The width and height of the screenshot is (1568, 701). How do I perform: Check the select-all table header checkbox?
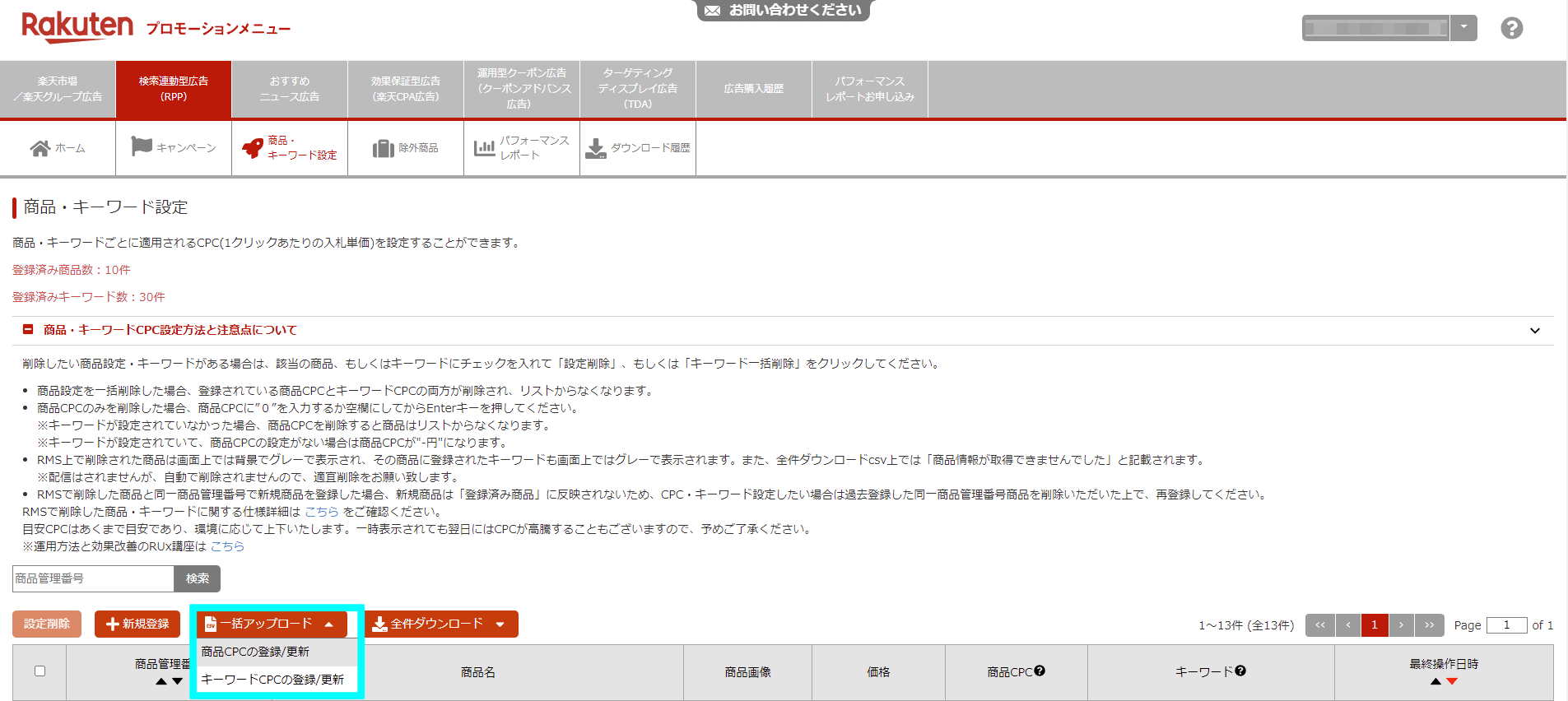(40, 671)
